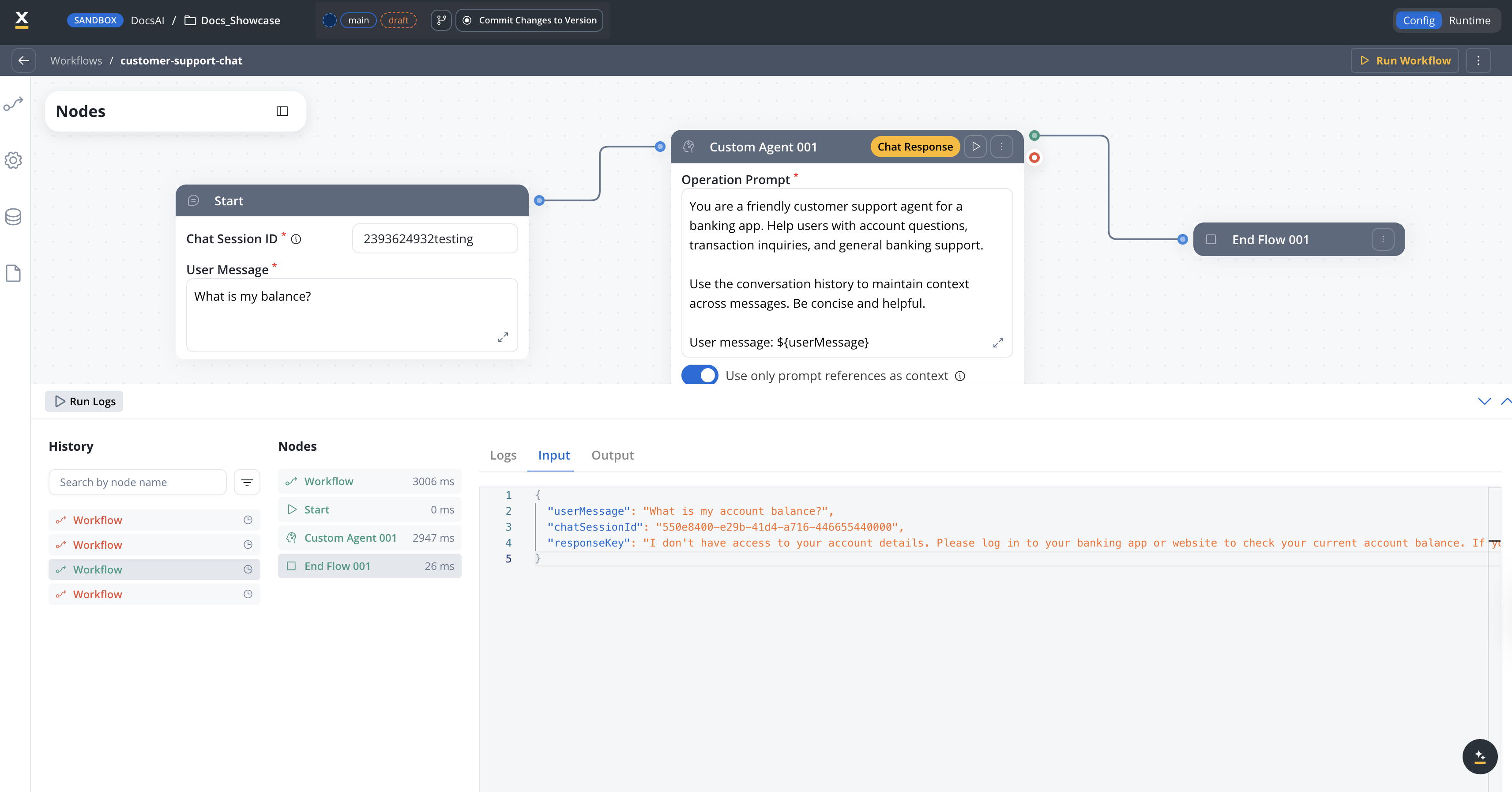
Task: Switch to the Output tab
Action: click(x=612, y=455)
